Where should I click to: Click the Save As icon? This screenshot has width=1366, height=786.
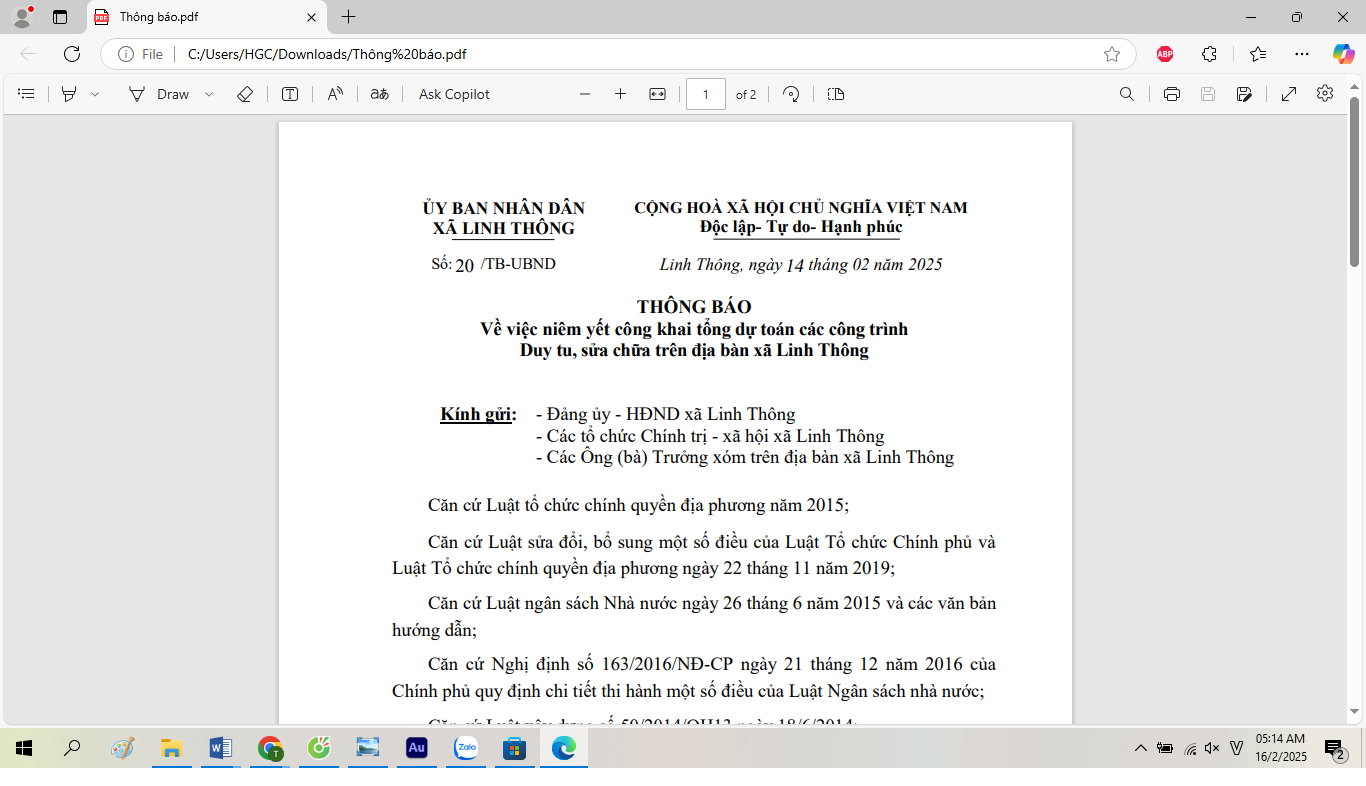click(x=1244, y=94)
